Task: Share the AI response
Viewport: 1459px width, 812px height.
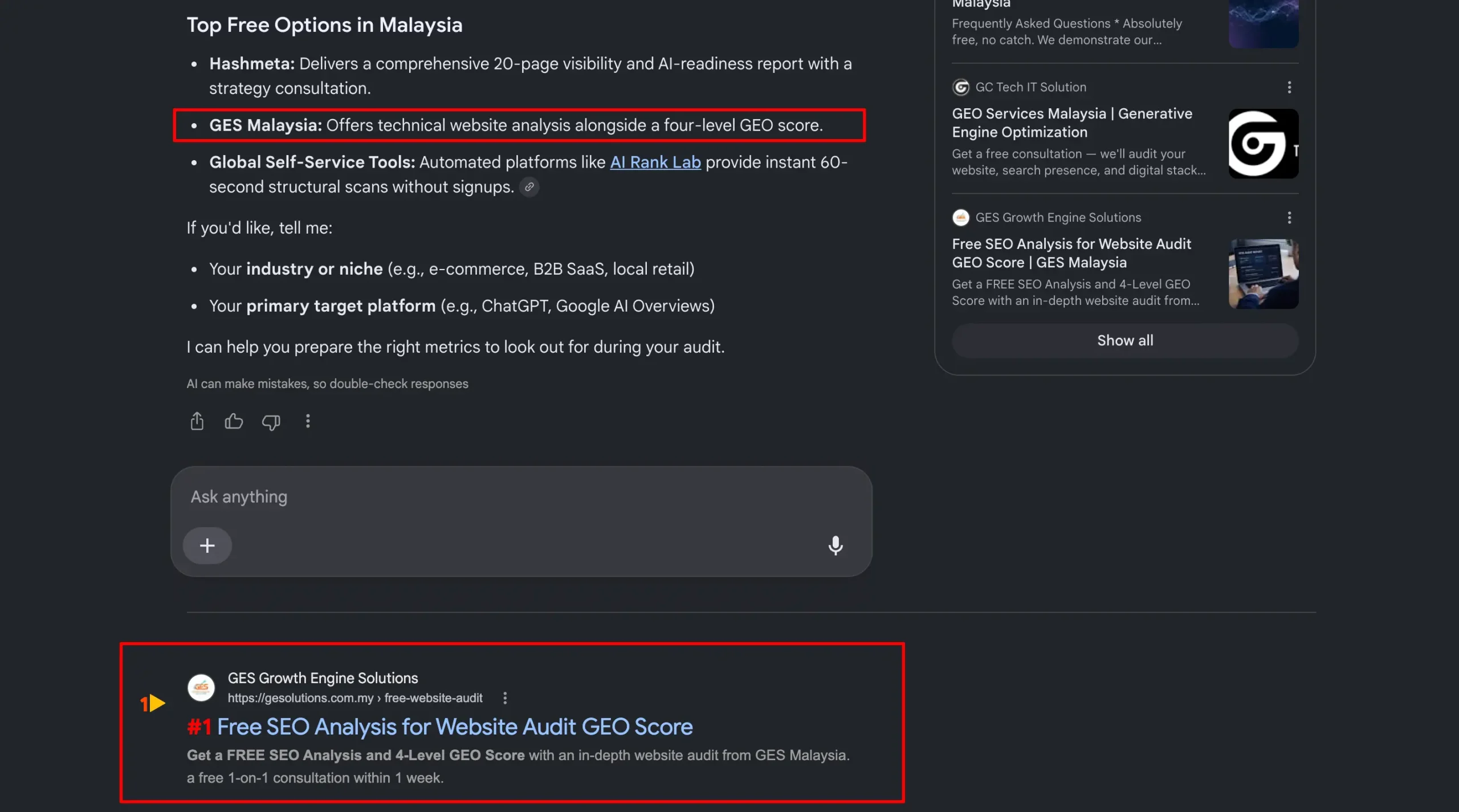Action: tap(197, 421)
